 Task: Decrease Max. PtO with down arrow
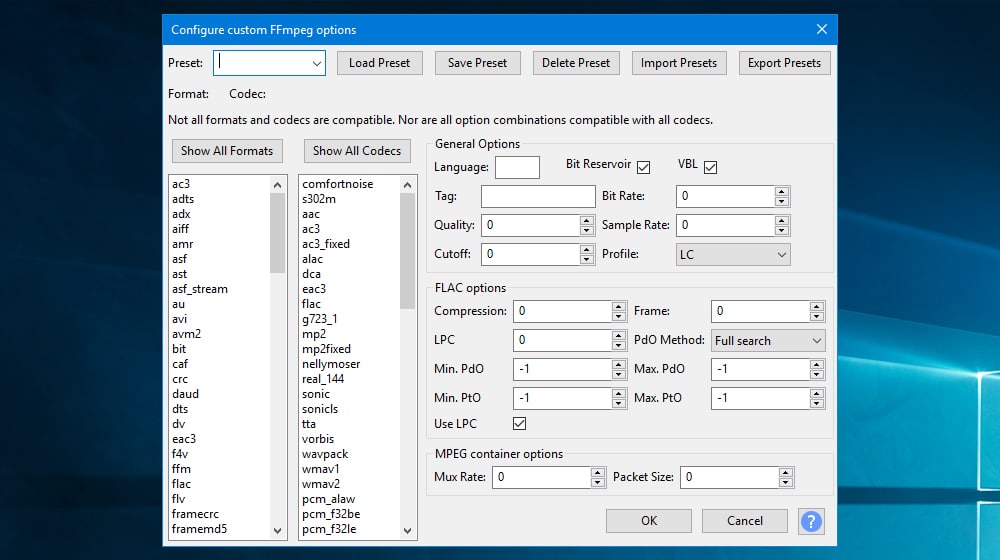(817, 403)
